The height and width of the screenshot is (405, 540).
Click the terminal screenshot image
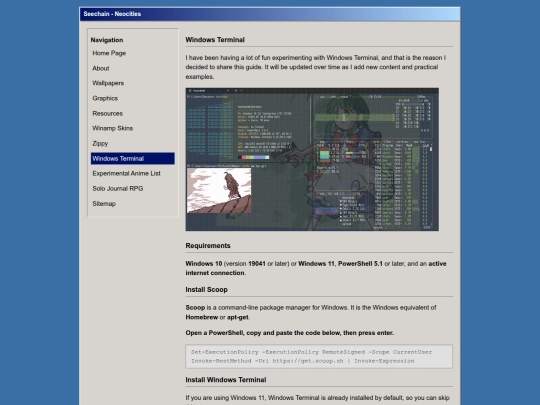pyautogui.click(x=312, y=159)
